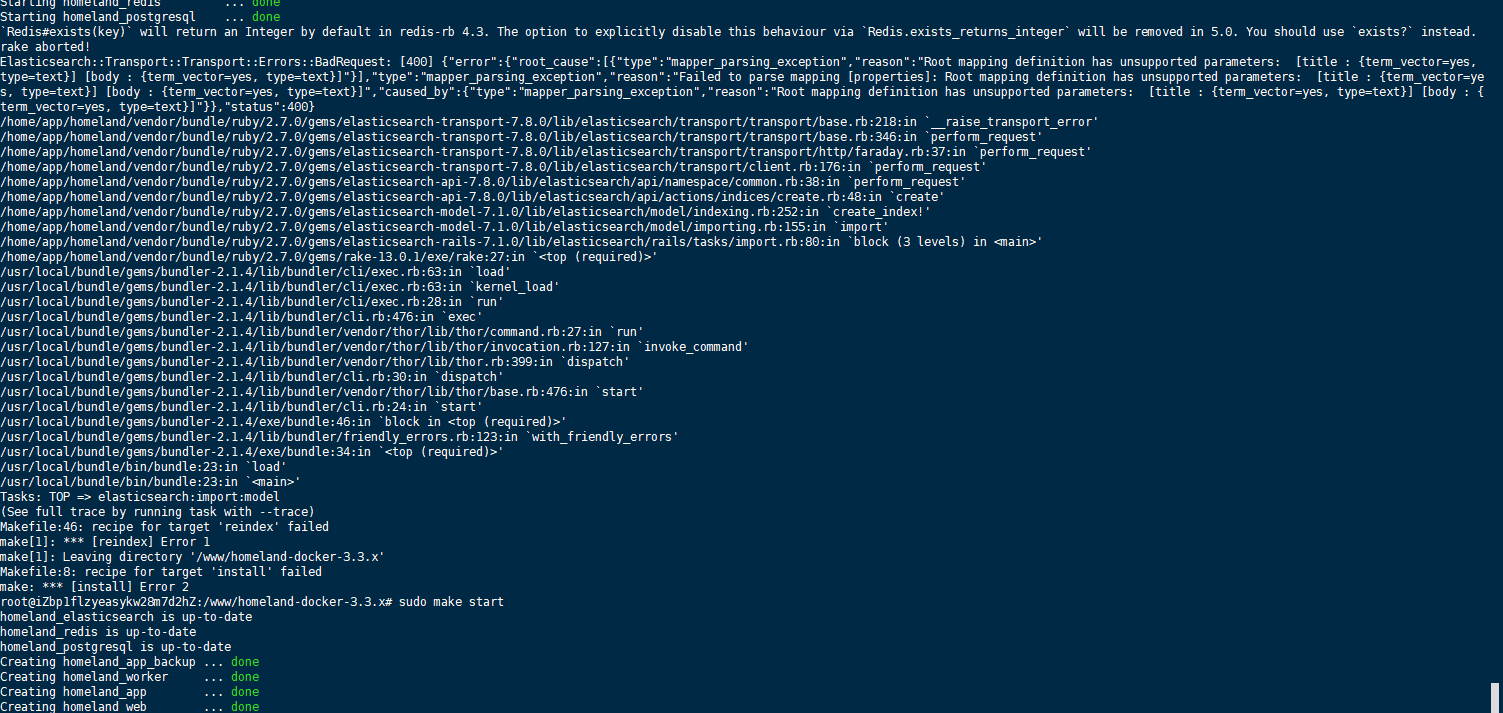Click the 'make: *** [install] Error 2' line
Screen dimensions: 1503x713
94,587
